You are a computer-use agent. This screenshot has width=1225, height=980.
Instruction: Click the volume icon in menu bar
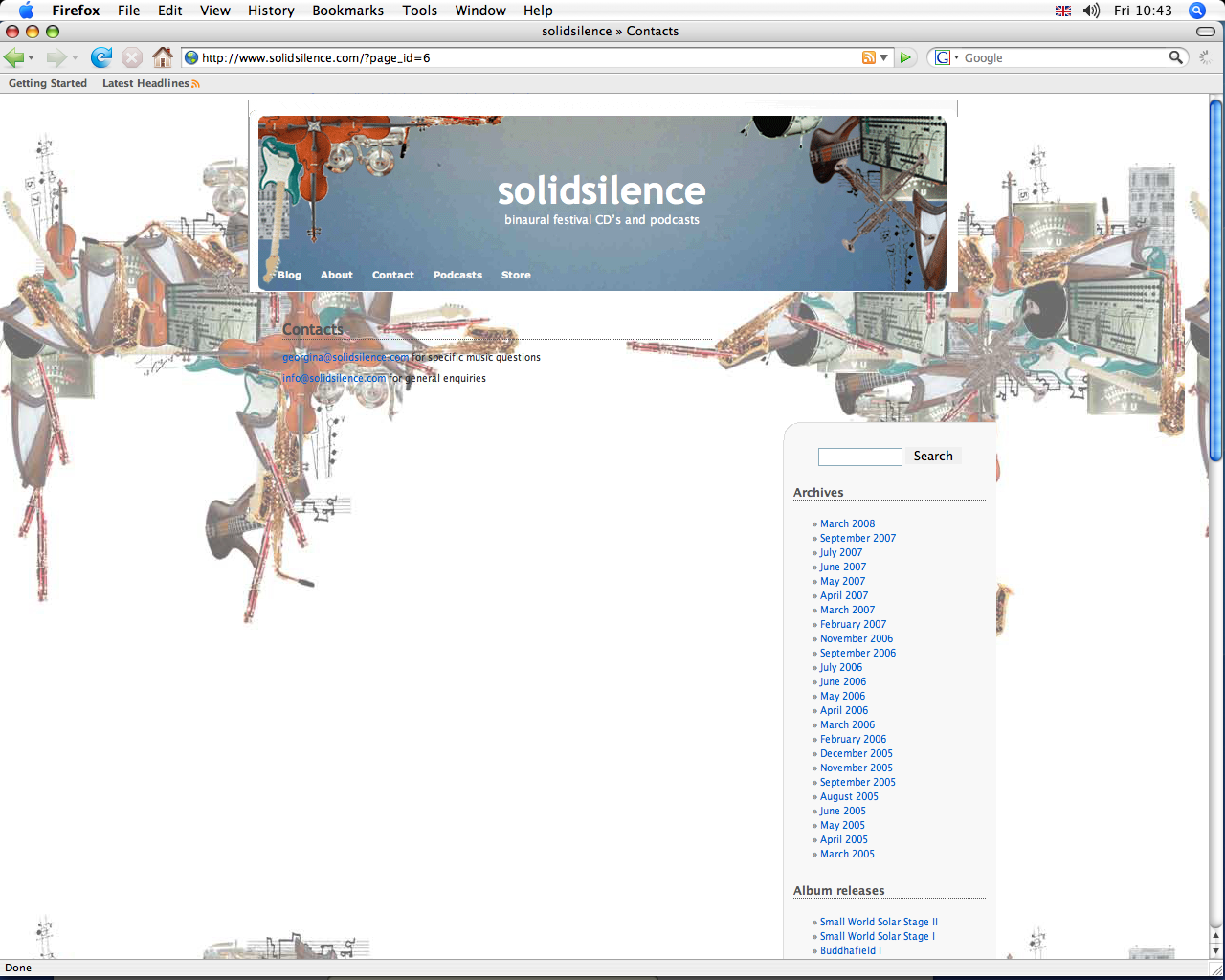1091,11
